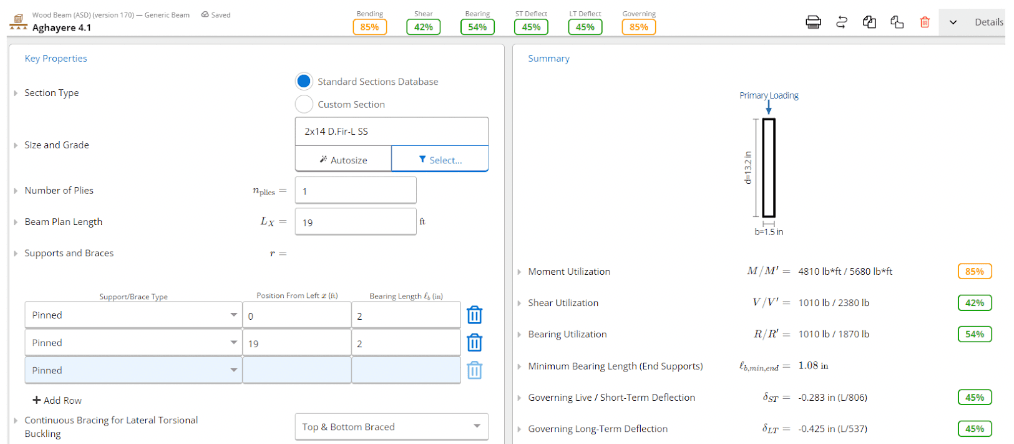Click the Autosize button
Viewport: 1014px width, 444px height.
point(343,160)
